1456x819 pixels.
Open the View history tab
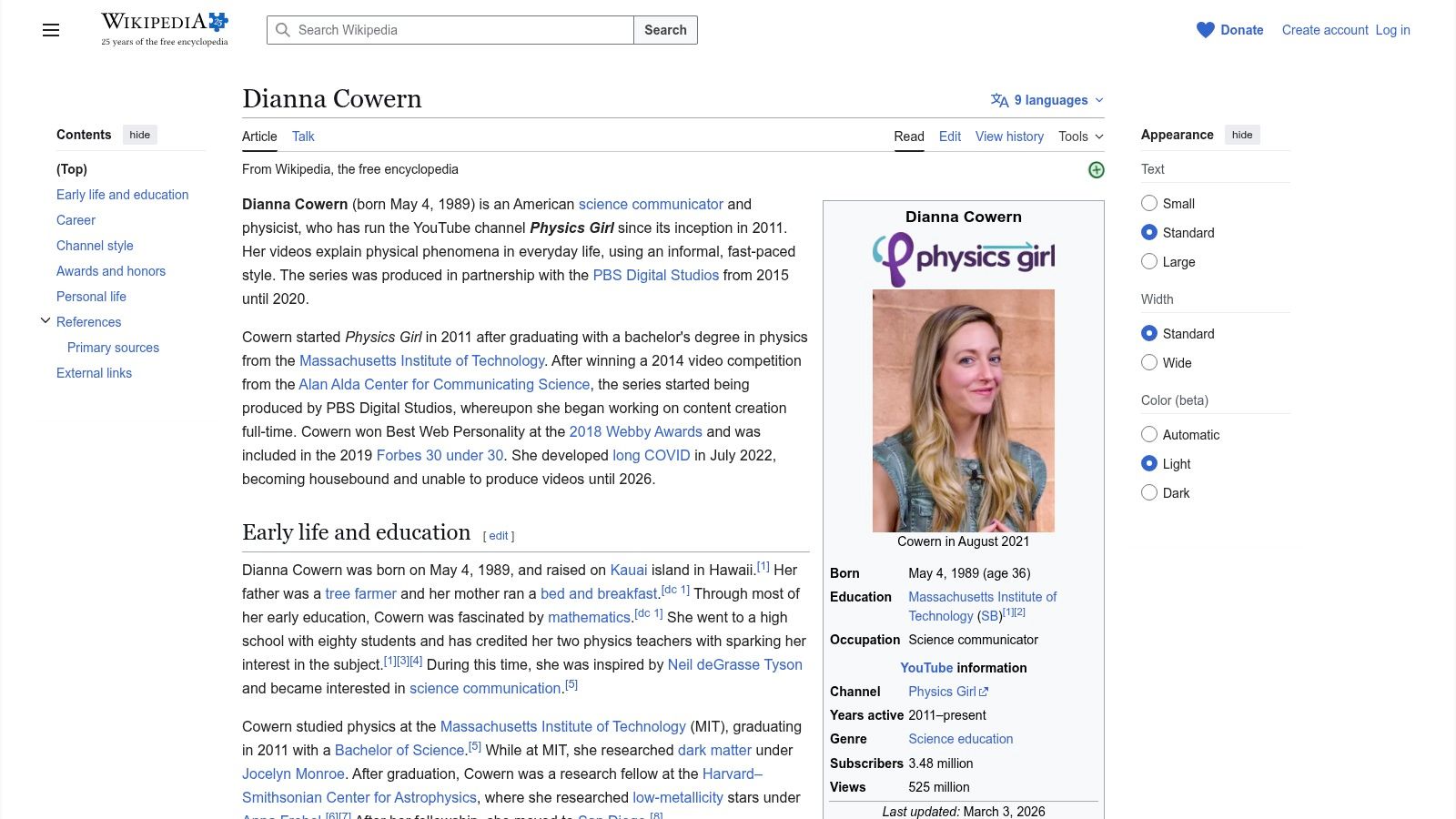click(1009, 136)
